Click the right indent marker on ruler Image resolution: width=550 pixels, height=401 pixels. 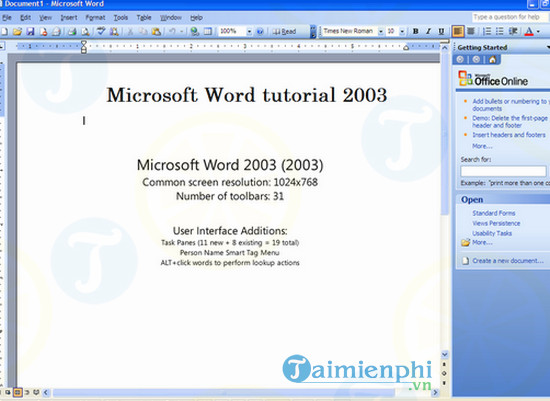coord(406,48)
